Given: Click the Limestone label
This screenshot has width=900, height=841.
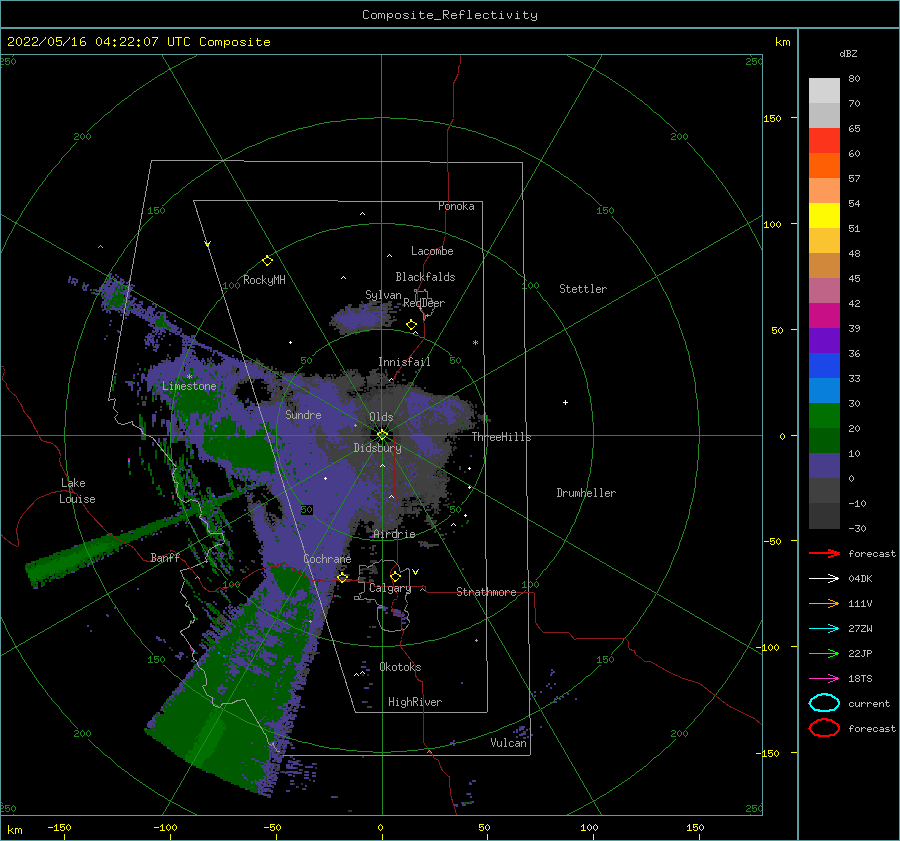Looking at the screenshot, I should pyautogui.click(x=189, y=386).
